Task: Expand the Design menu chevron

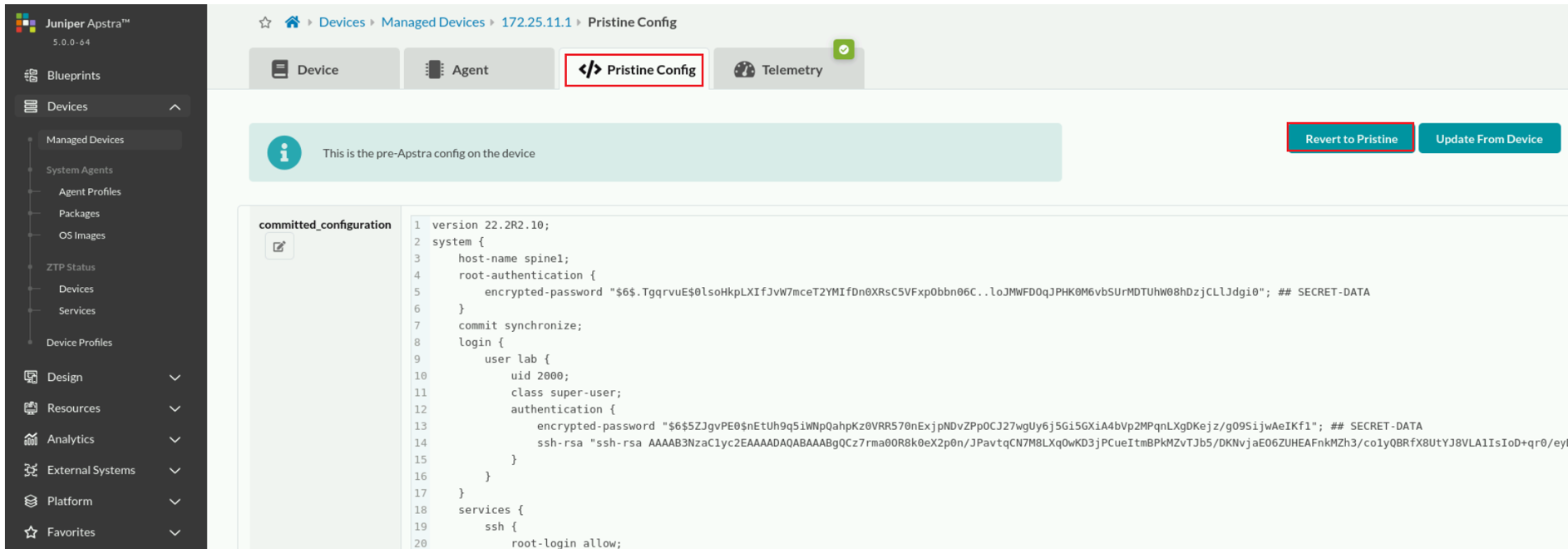Action: [x=175, y=377]
